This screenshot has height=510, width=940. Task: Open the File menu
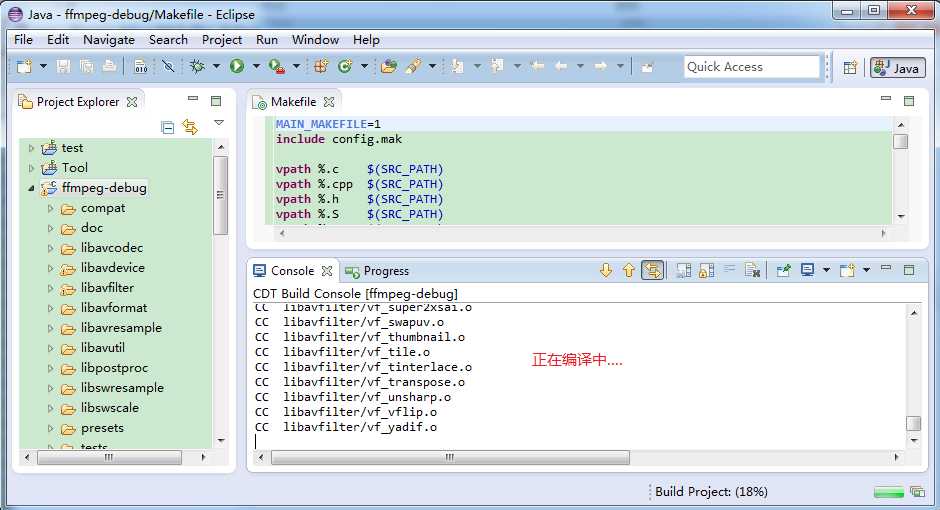(23, 40)
